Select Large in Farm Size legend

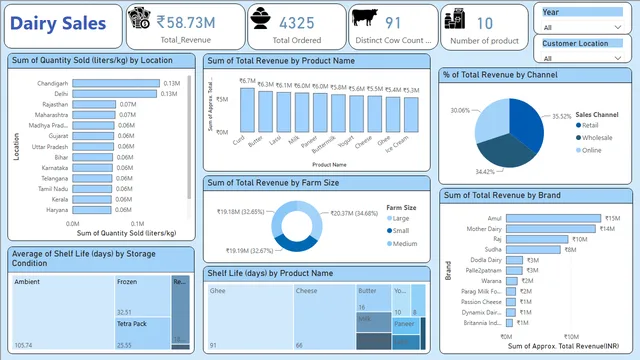pos(398,218)
